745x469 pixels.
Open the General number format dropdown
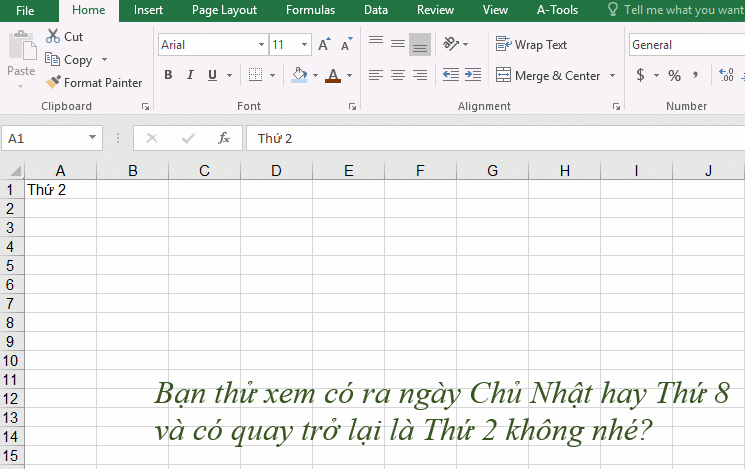[x=686, y=45]
